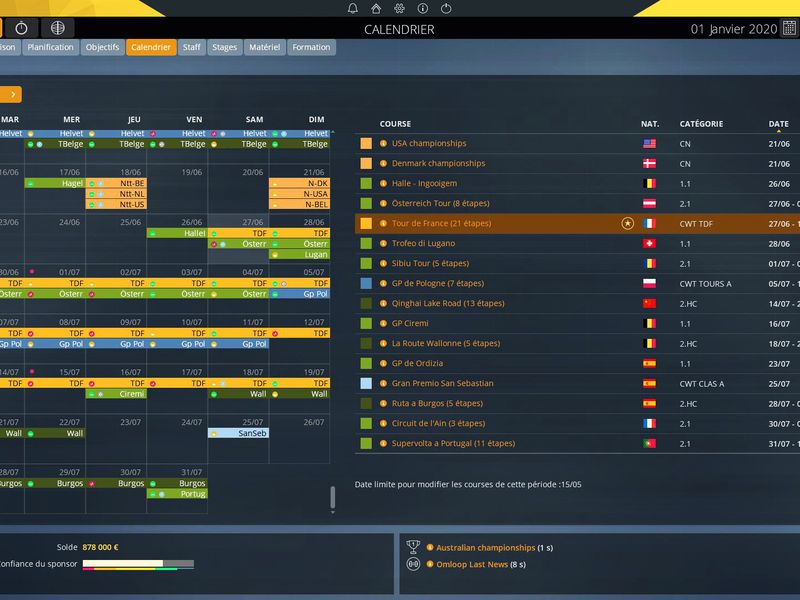
Task: Click the info icon for Trofeo di Lugano
Action: (x=383, y=243)
